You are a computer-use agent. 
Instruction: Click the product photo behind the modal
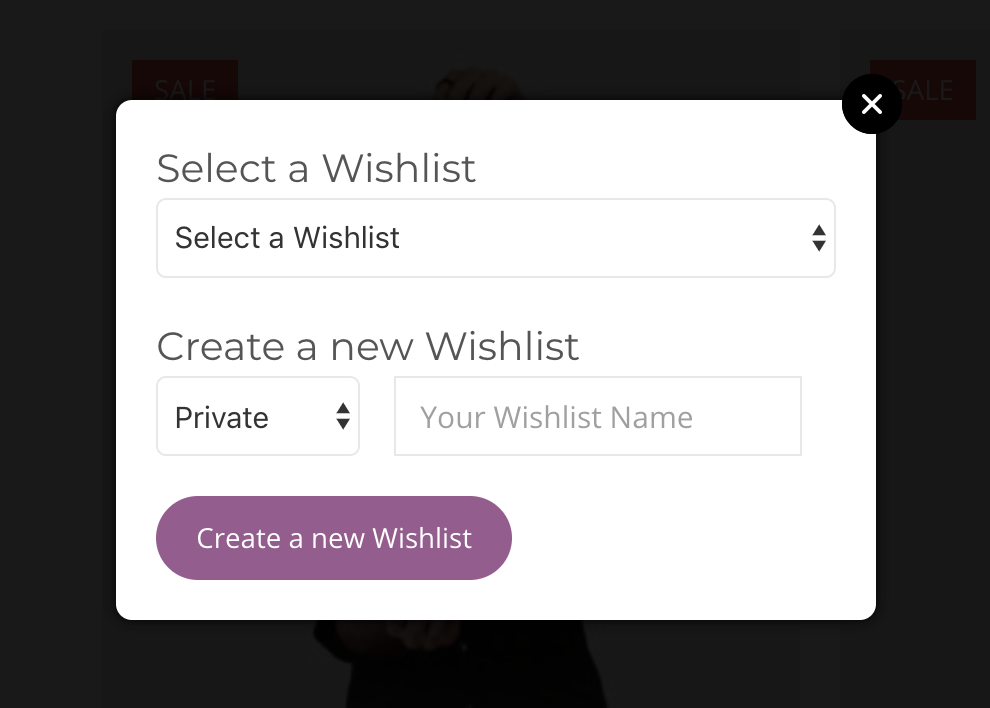[x=450, y=665]
